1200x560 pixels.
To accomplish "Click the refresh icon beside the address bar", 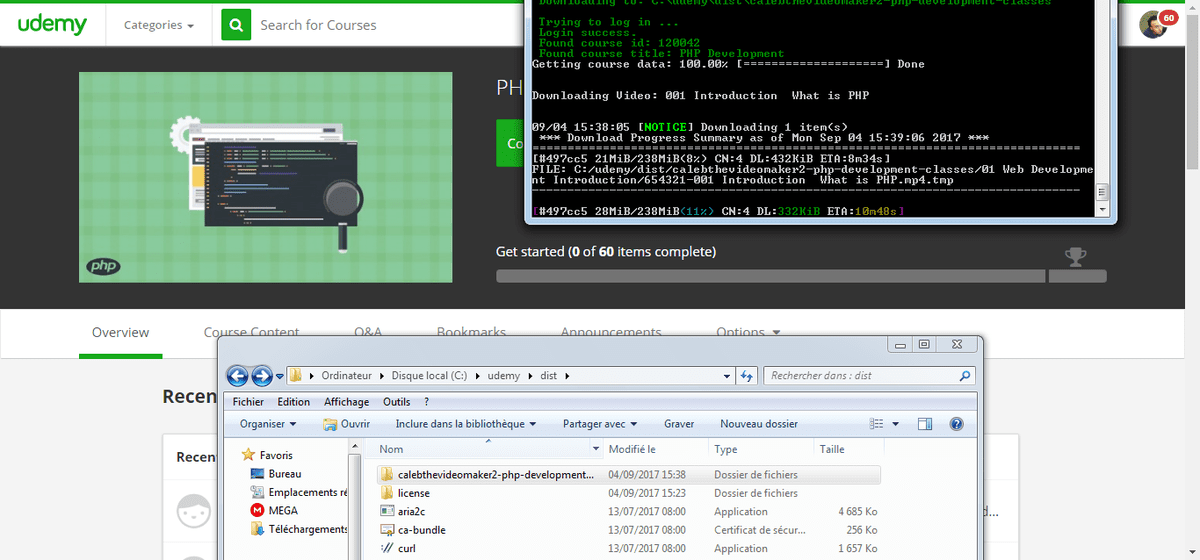I will tap(746, 376).
